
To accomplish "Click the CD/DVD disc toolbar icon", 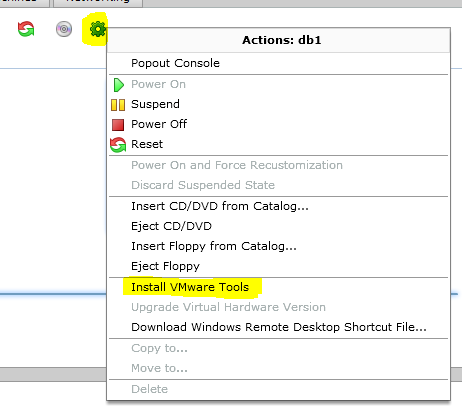I will pos(64,29).
